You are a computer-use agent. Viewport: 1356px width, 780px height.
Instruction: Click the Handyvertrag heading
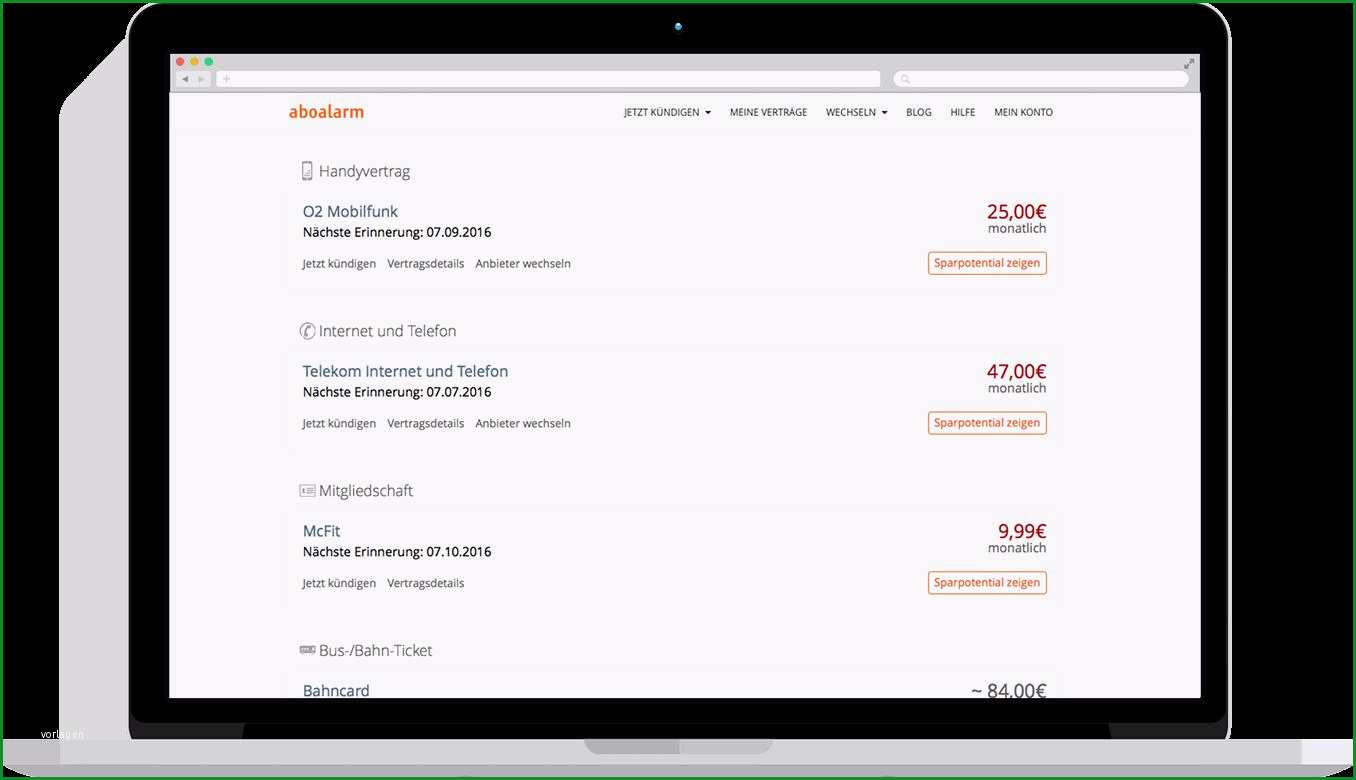(364, 171)
